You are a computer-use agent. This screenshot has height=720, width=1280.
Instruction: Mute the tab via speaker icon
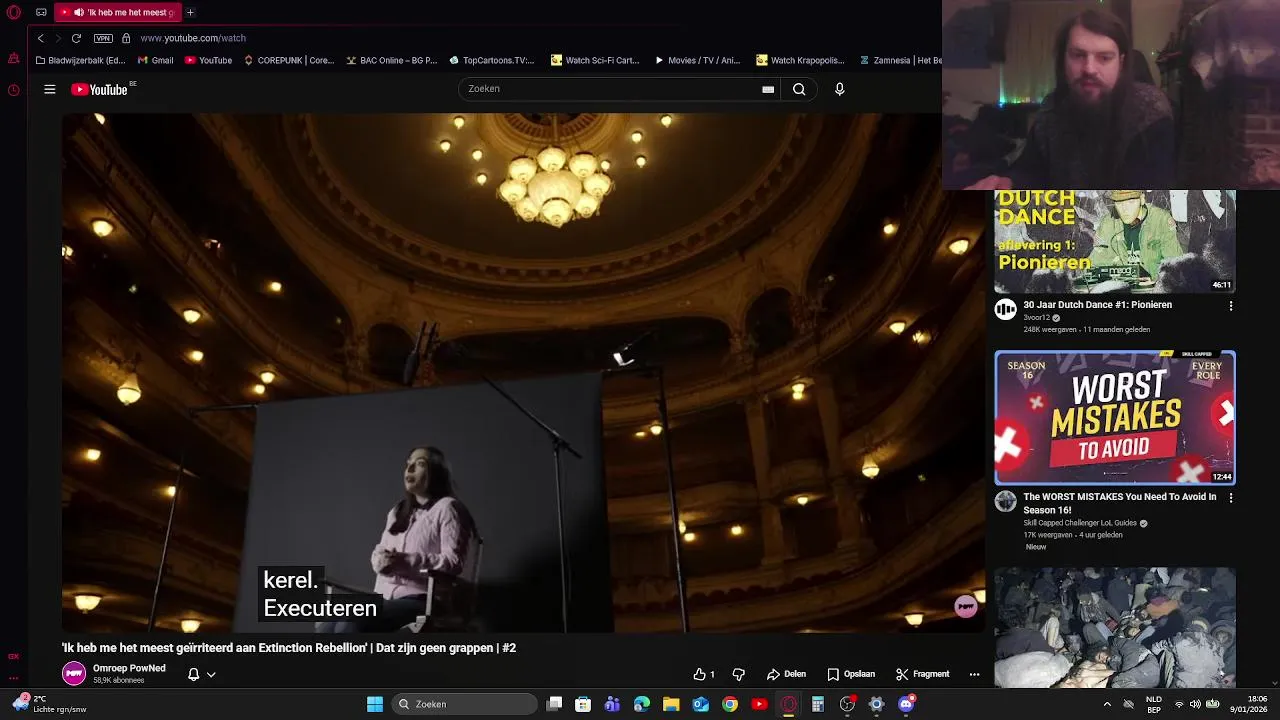click(78, 12)
